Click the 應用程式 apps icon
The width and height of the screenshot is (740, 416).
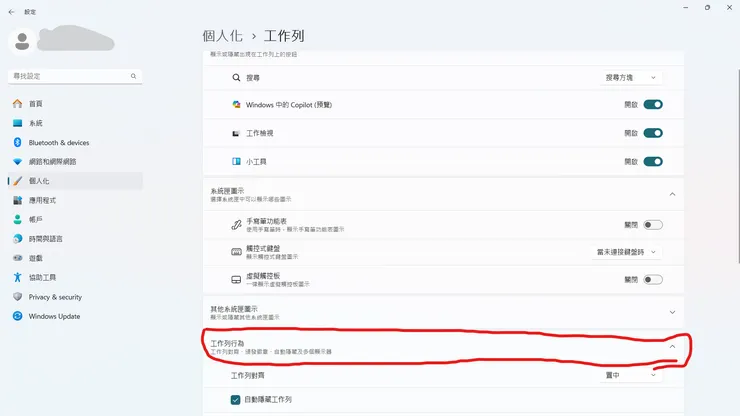(x=17, y=200)
